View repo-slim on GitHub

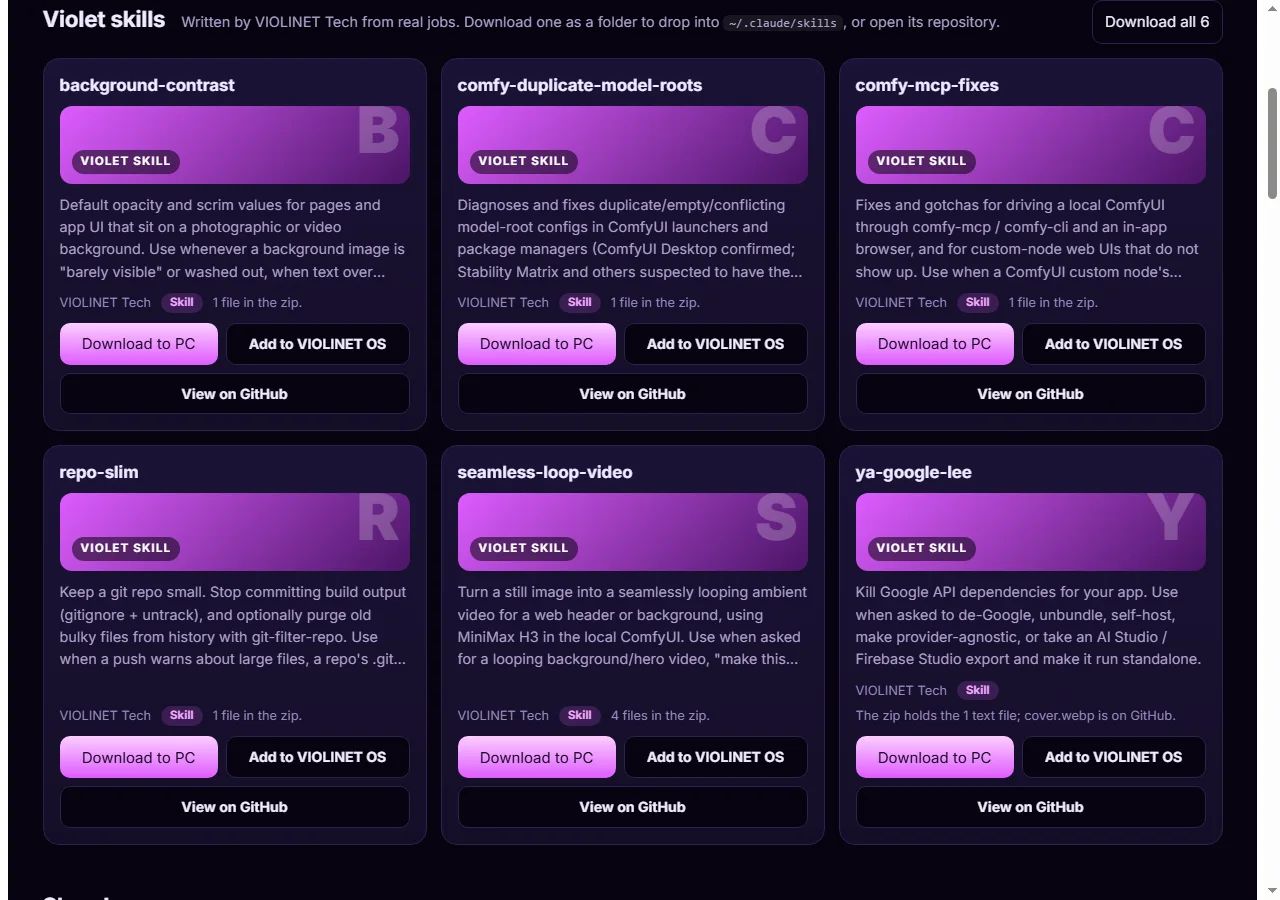(235, 807)
